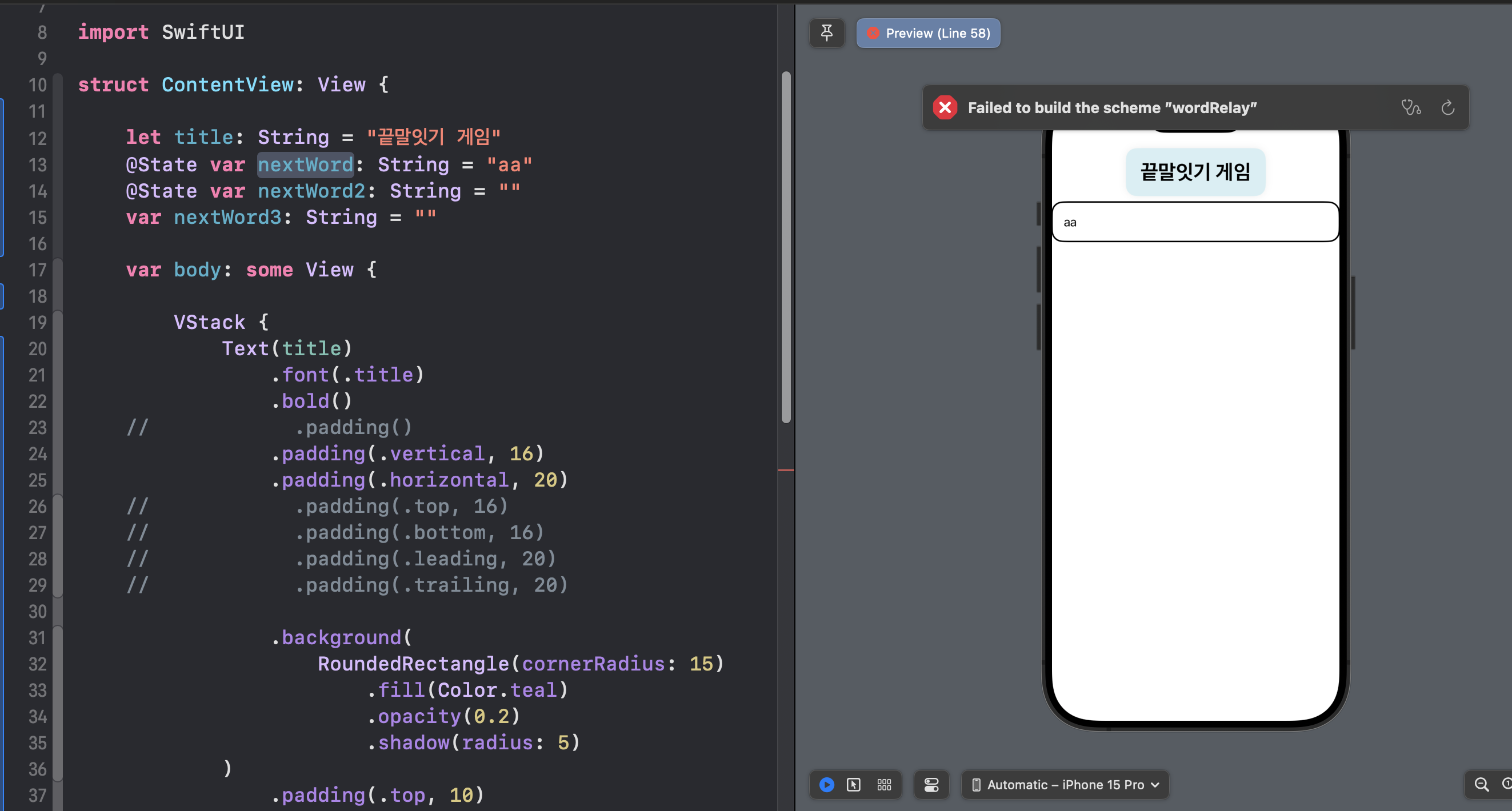Click the commented .leading padding line
Image resolution: width=1512 pixels, height=811 pixels.
click(426, 559)
